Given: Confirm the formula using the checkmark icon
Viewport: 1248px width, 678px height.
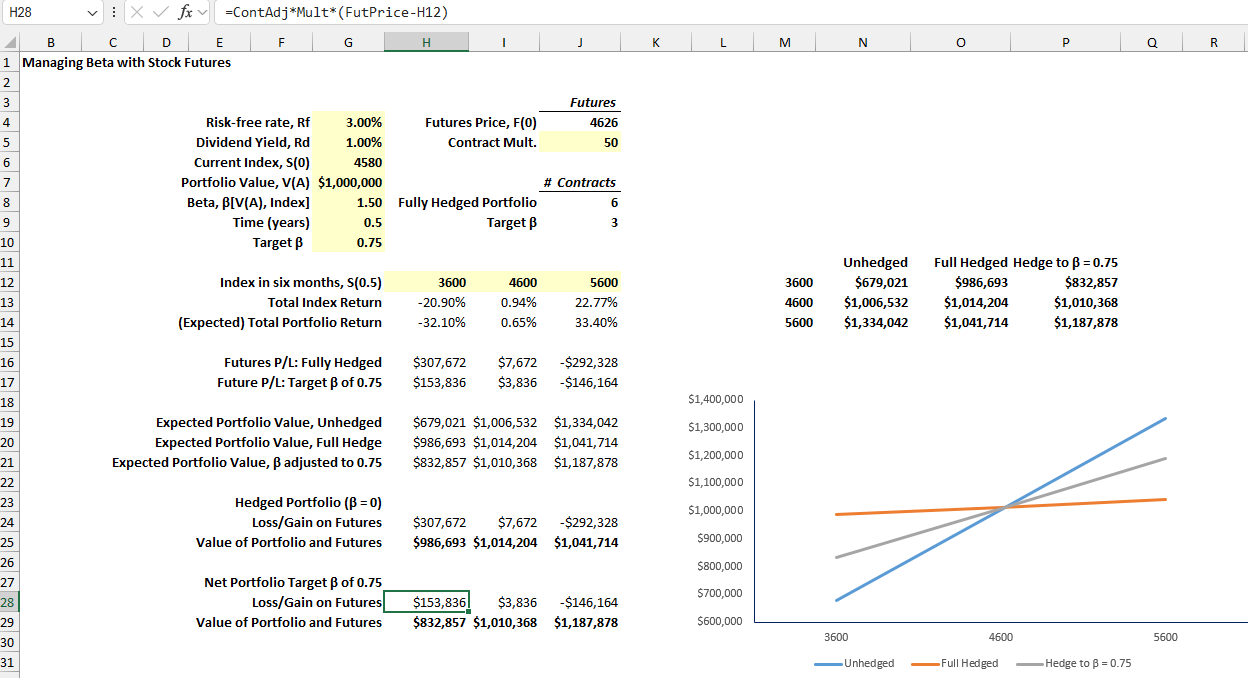Looking at the screenshot, I should (x=161, y=13).
